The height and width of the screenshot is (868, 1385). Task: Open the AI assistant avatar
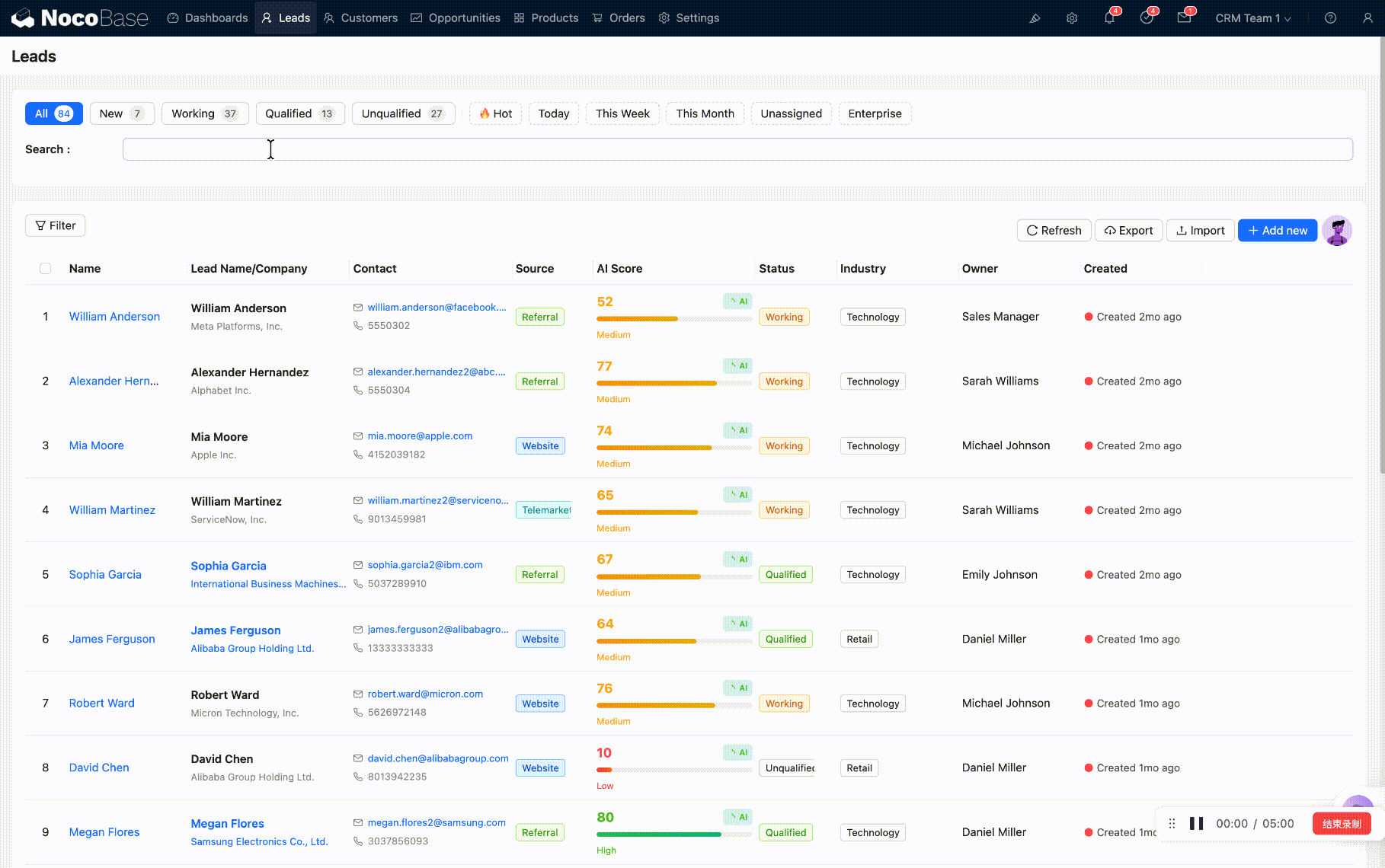click(x=1337, y=230)
